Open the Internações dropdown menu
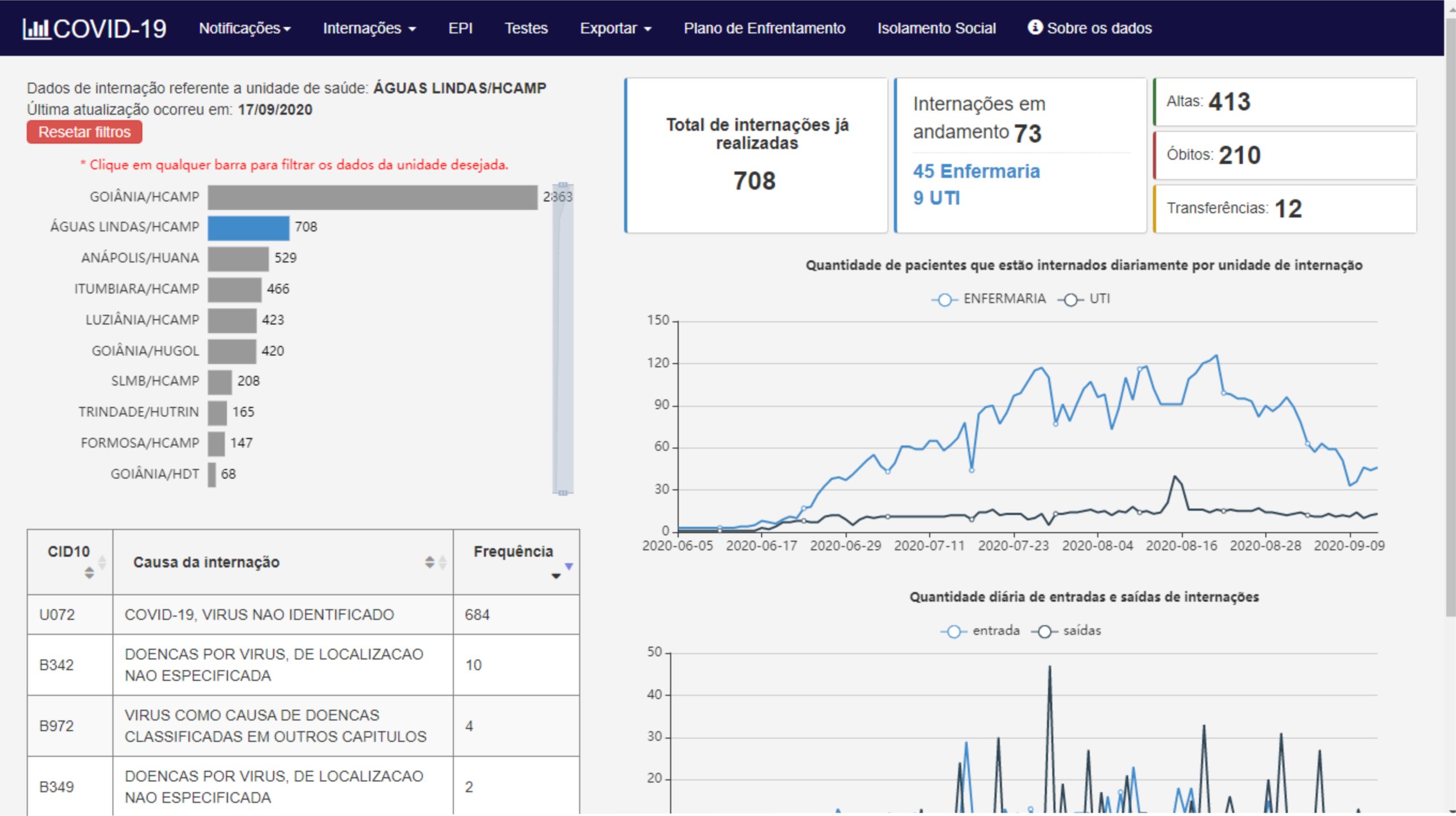1456x816 pixels. (x=369, y=28)
